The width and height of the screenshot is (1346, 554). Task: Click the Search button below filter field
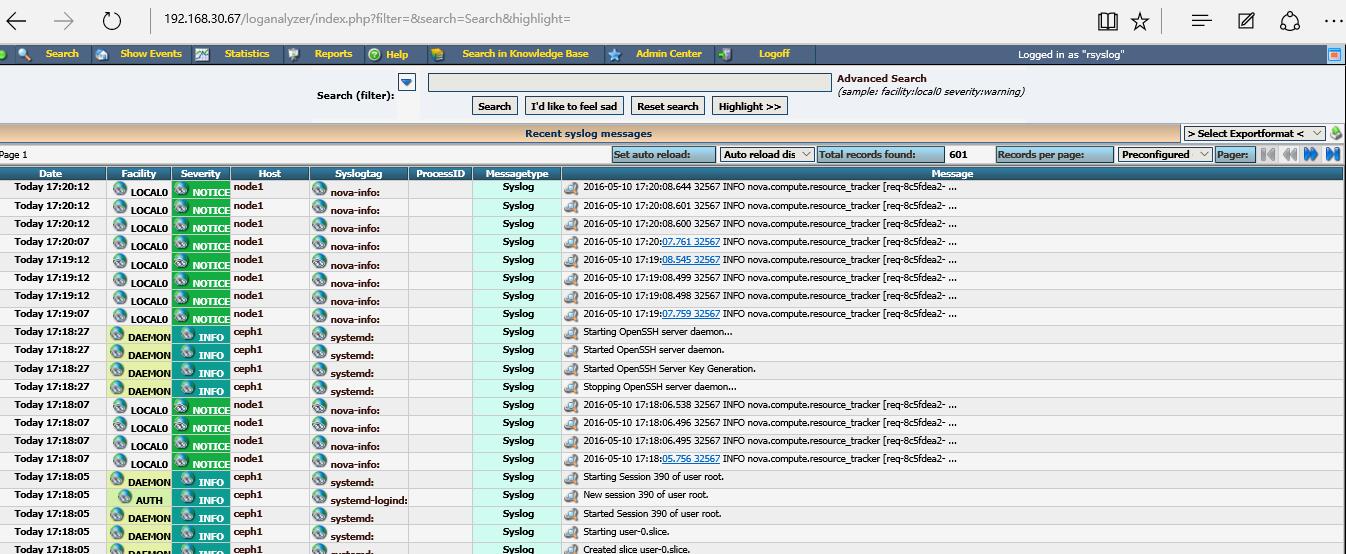(494, 106)
